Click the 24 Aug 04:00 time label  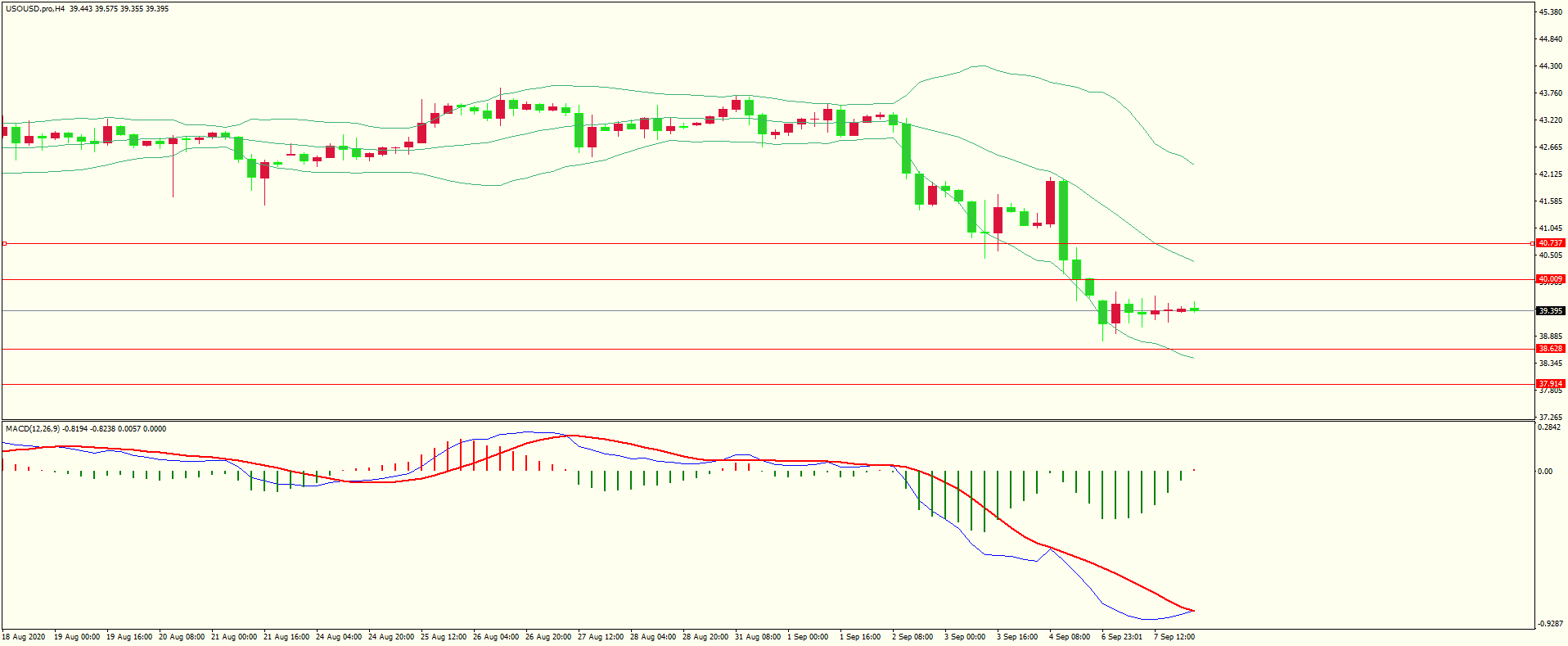[339, 637]
